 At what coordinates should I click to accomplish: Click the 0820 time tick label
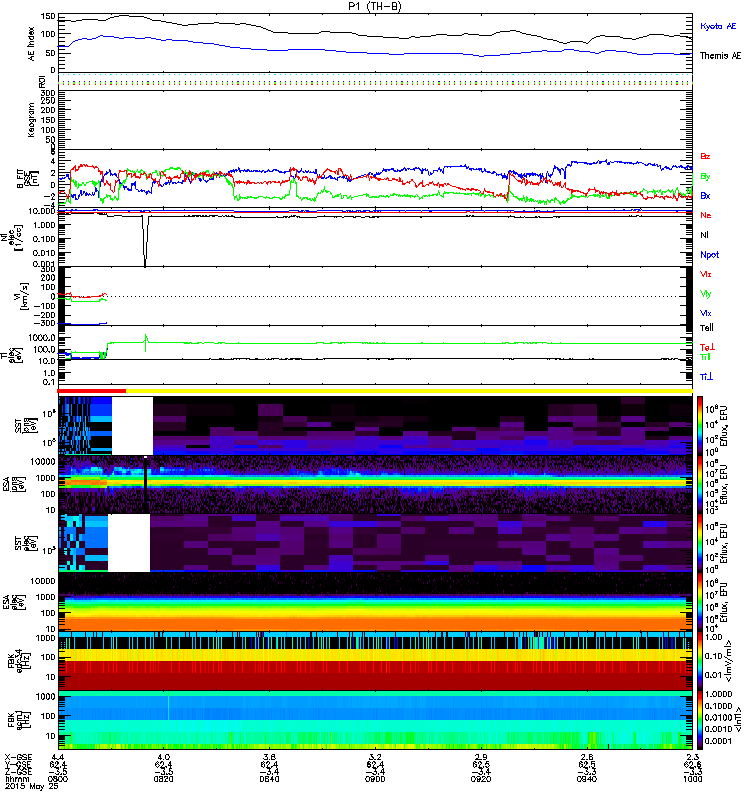coord(163,779)
